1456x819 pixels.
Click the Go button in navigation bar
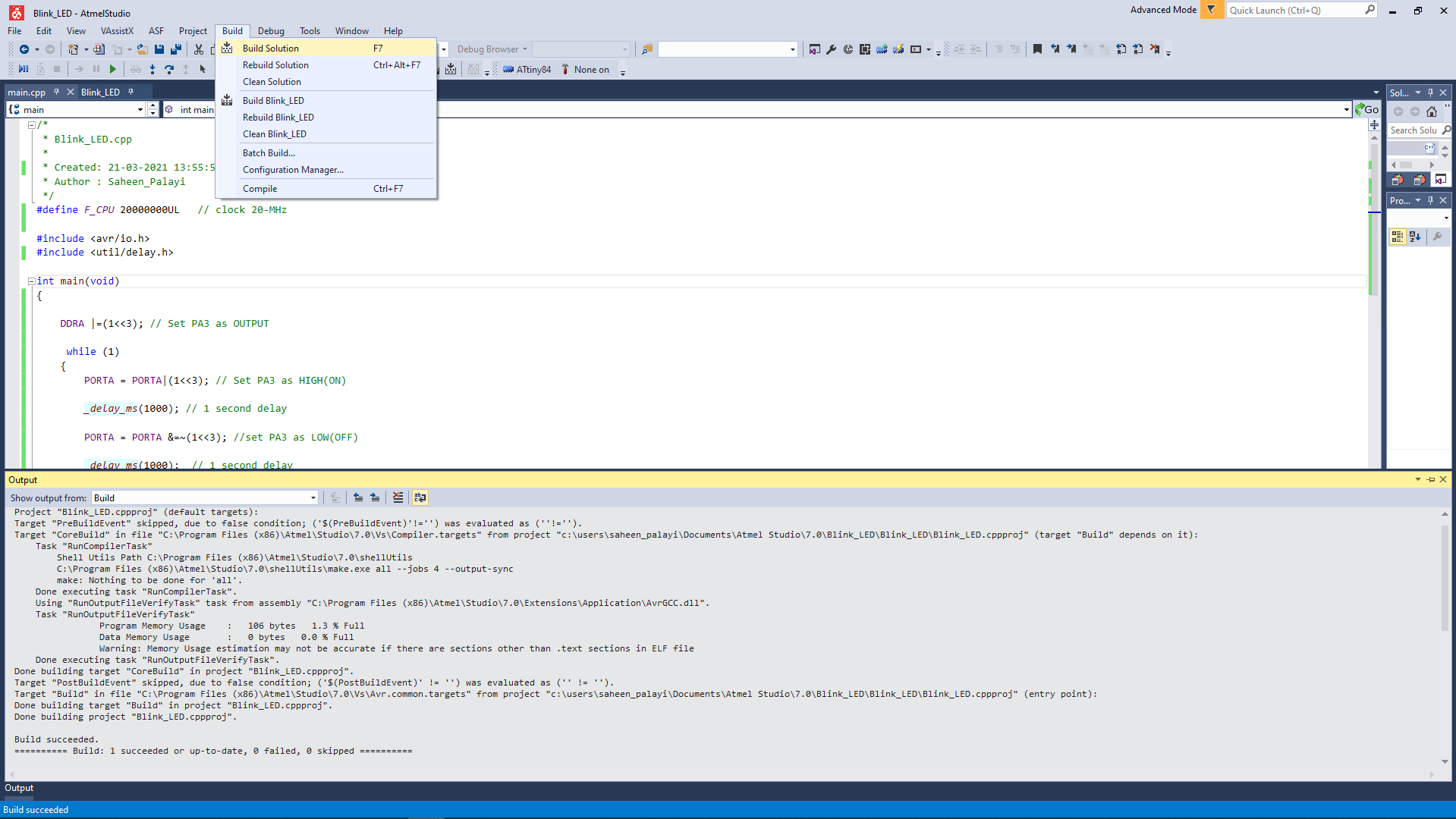pos(1367,110)
